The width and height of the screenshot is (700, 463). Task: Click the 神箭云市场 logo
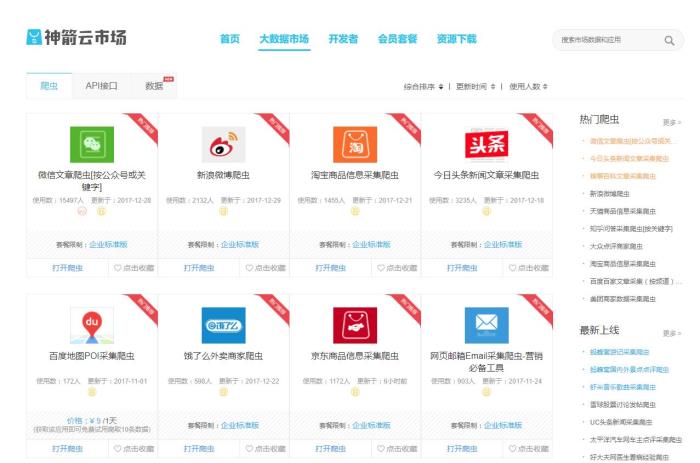coord(76,37)
